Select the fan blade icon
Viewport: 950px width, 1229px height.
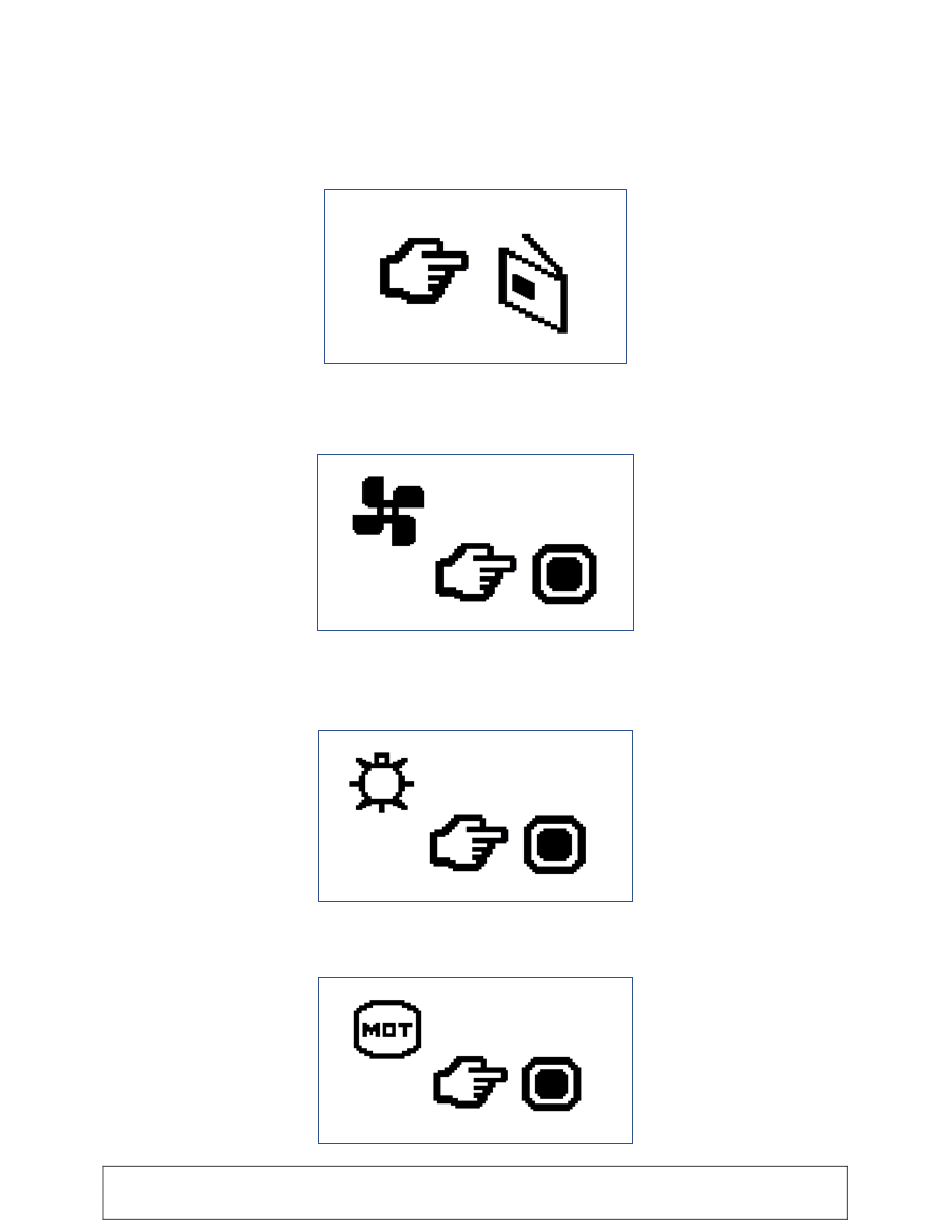click(x=389, y=511)
